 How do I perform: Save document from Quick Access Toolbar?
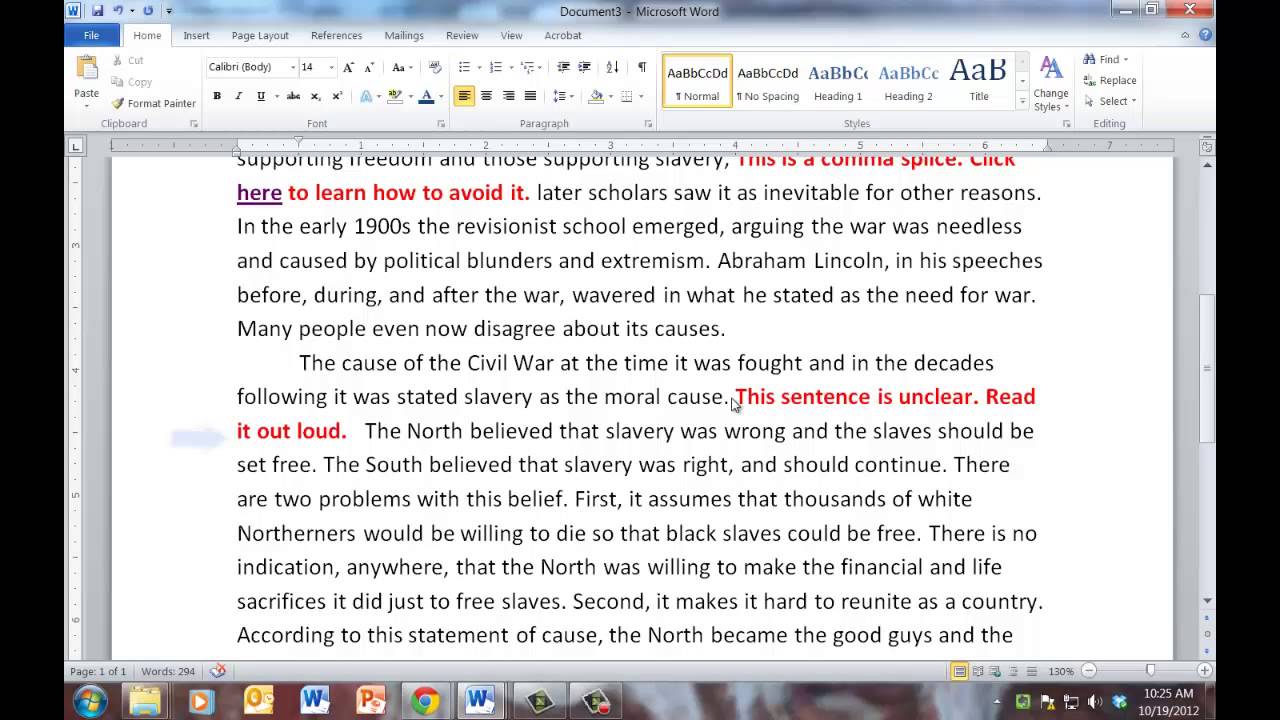point(97,11)
